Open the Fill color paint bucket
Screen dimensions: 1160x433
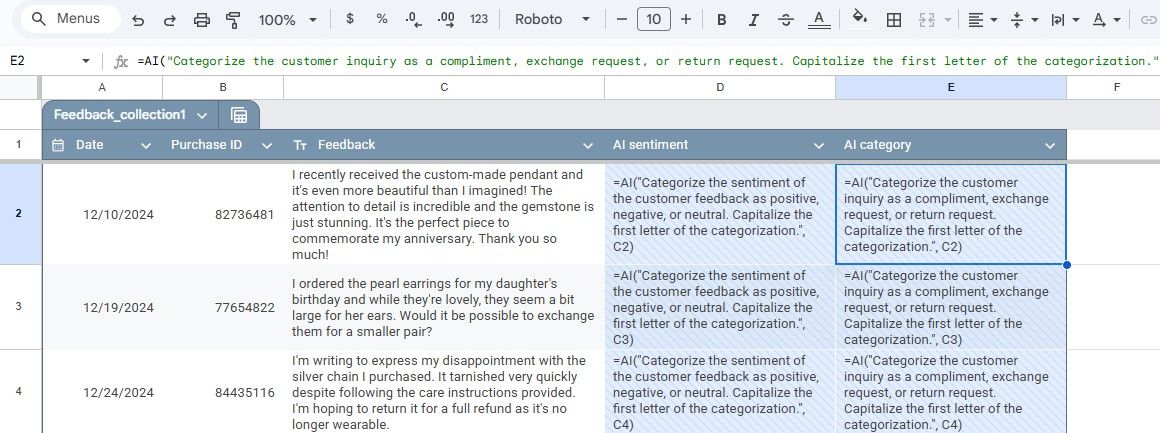[860, 19]
